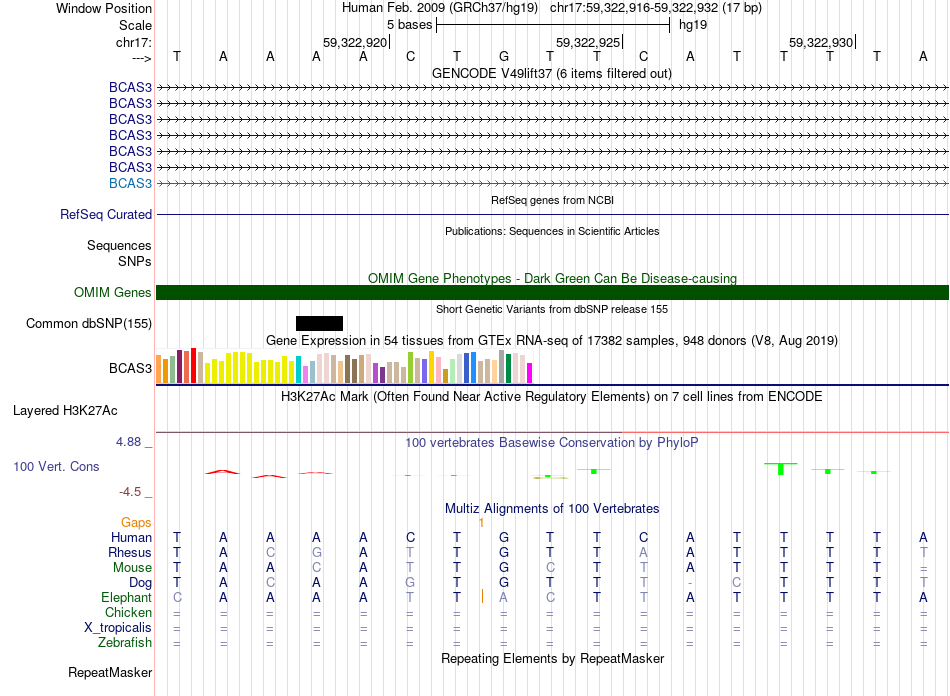Open OMIM Gene Phenotypes track title
The image size is (950, 696).
(x=552, y=278)
